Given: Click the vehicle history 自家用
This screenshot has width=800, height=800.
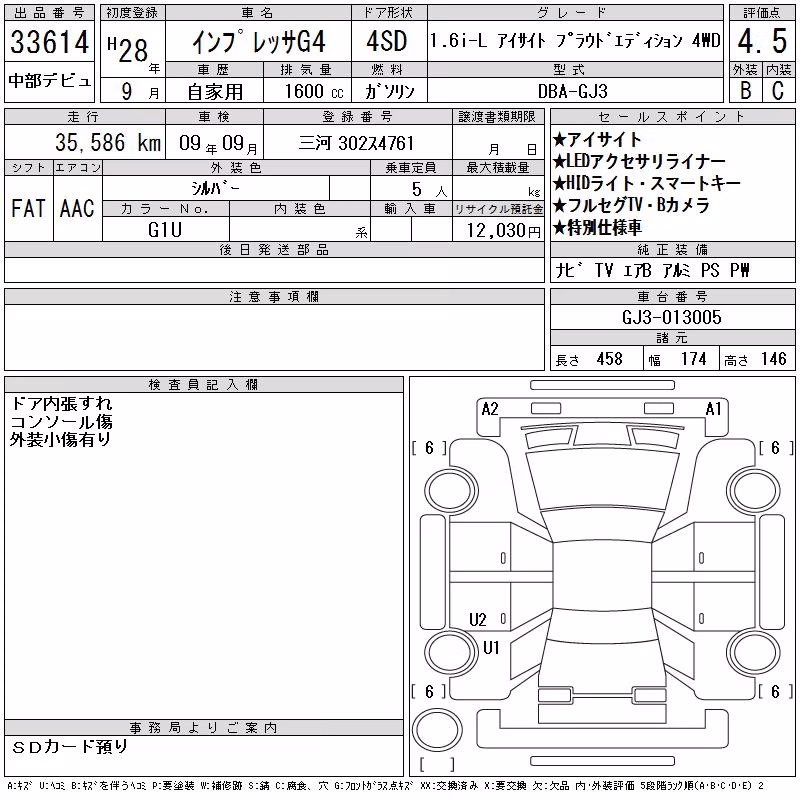Looking at the screenshot, I should pos(215,92).
